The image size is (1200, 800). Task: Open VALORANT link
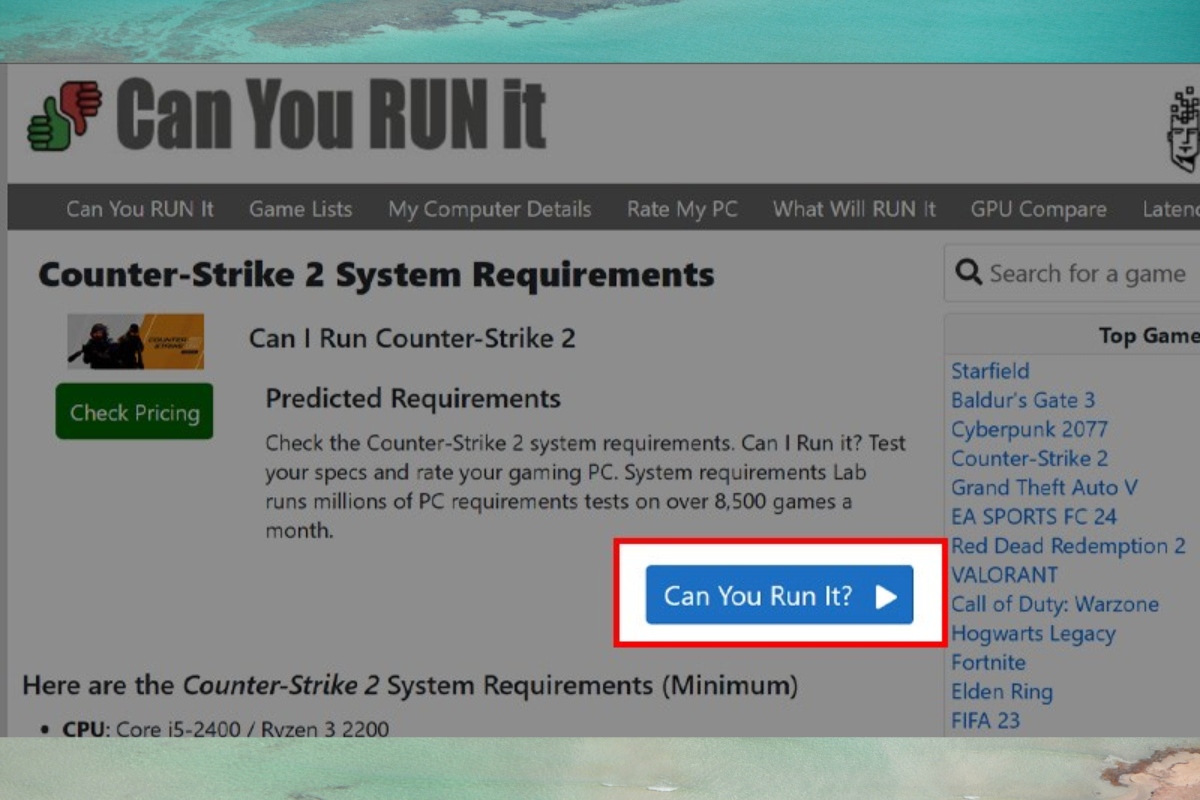1004,575
